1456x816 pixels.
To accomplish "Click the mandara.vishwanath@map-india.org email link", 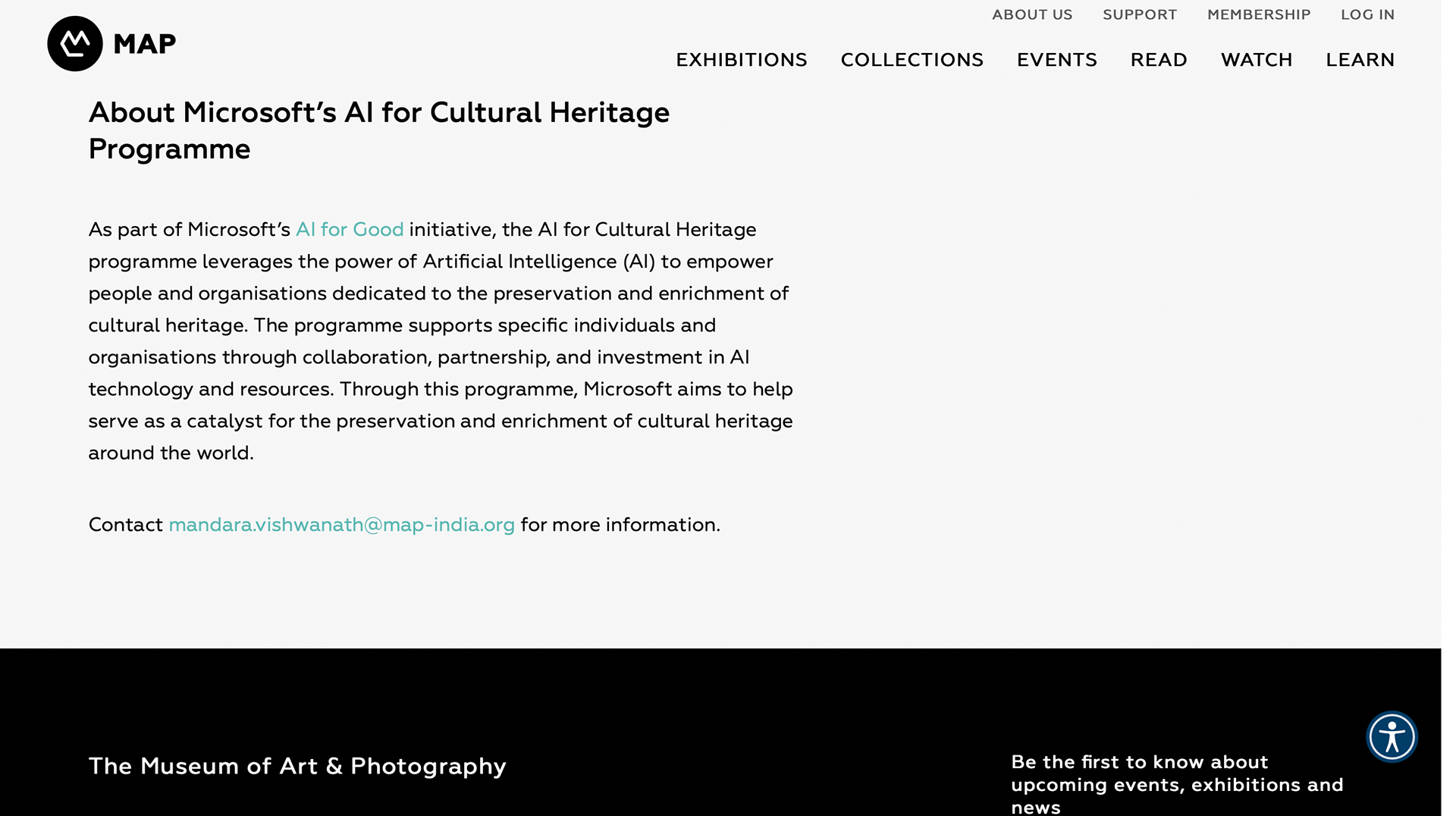I will 341,525.
